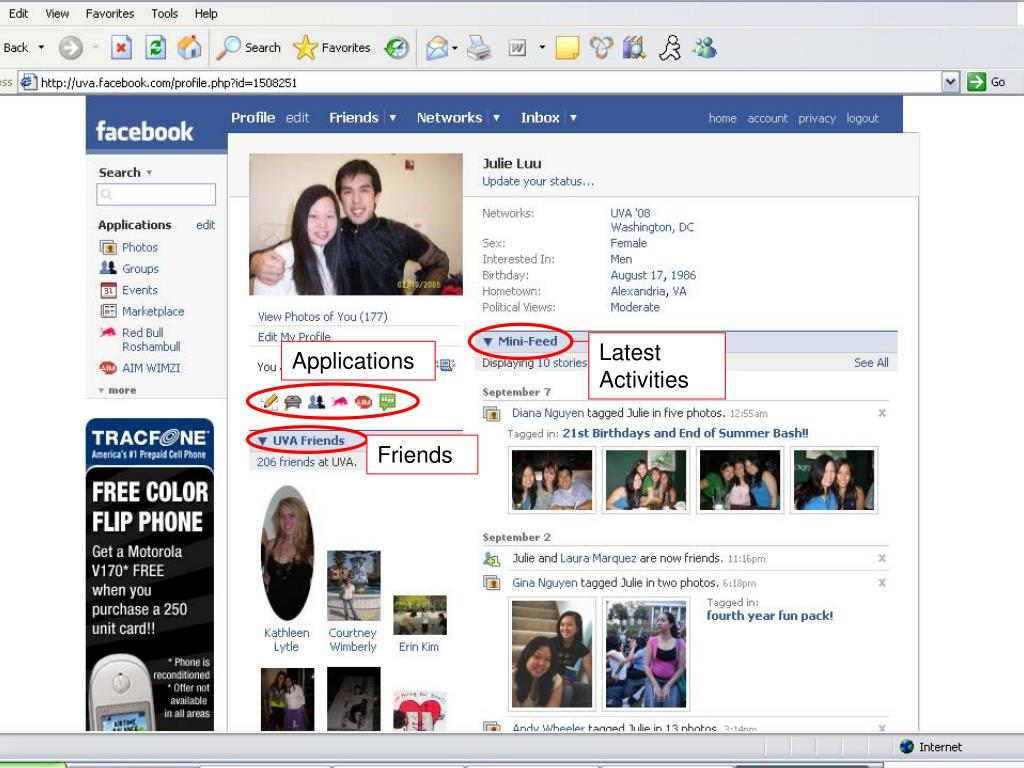Go to Profile tab in Facebook header
Screen dimensions: 1024x768
pos(253,118)
